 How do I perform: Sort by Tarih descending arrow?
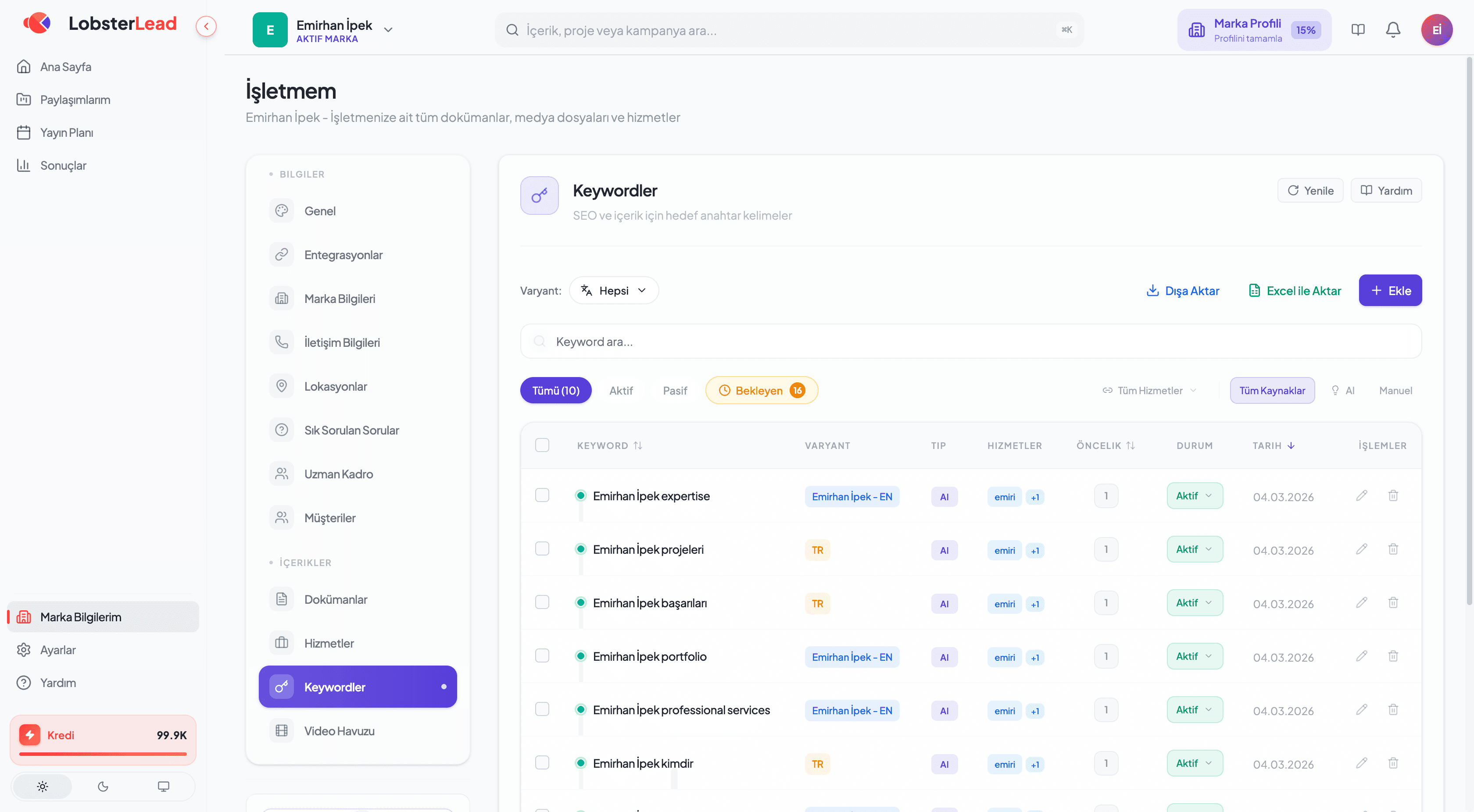pos(1291,445)
